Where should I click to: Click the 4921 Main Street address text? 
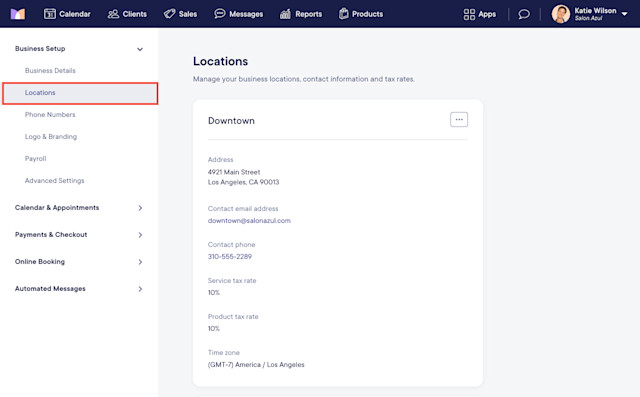[x=234, y=172]
